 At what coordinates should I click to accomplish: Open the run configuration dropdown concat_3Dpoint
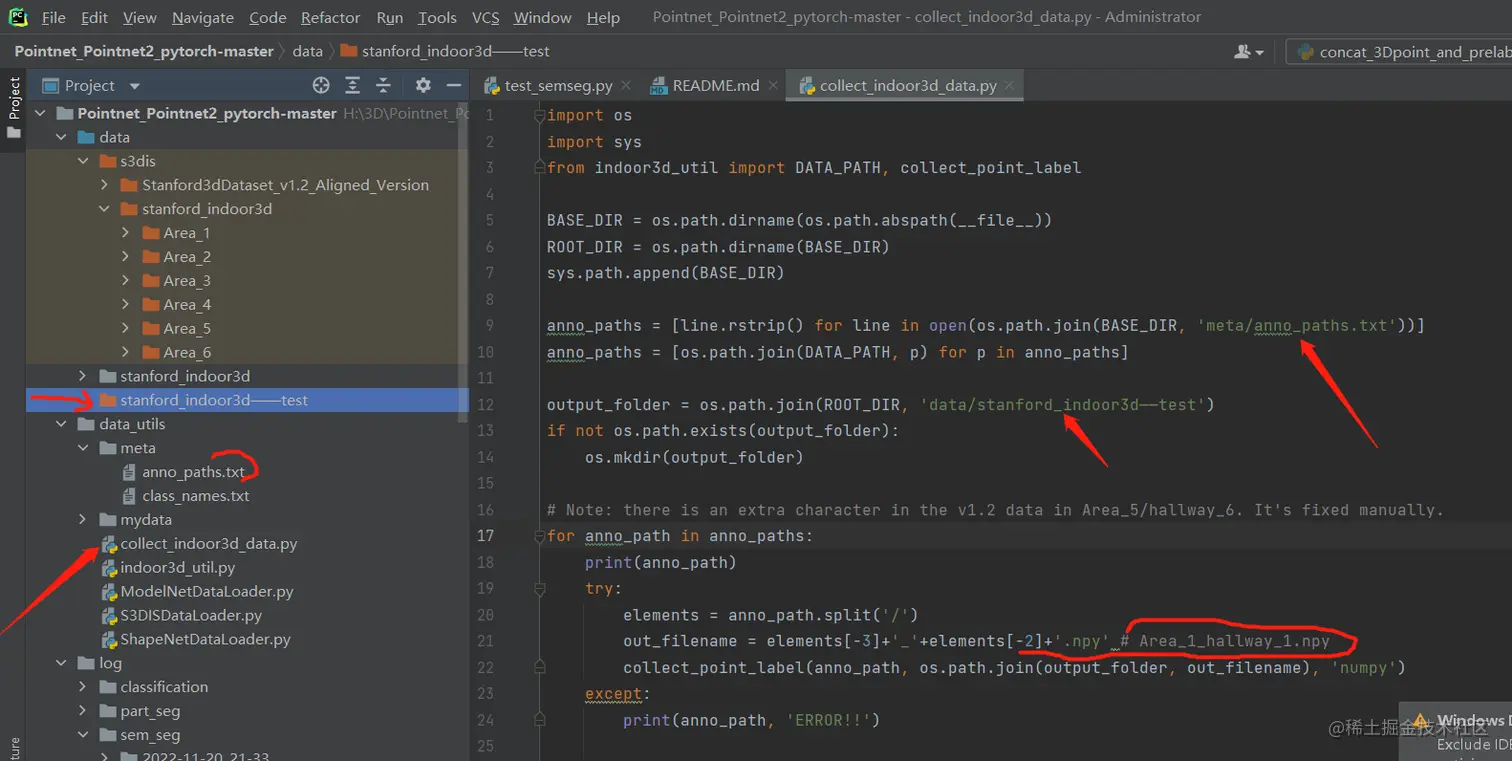tap(1400, 52)
